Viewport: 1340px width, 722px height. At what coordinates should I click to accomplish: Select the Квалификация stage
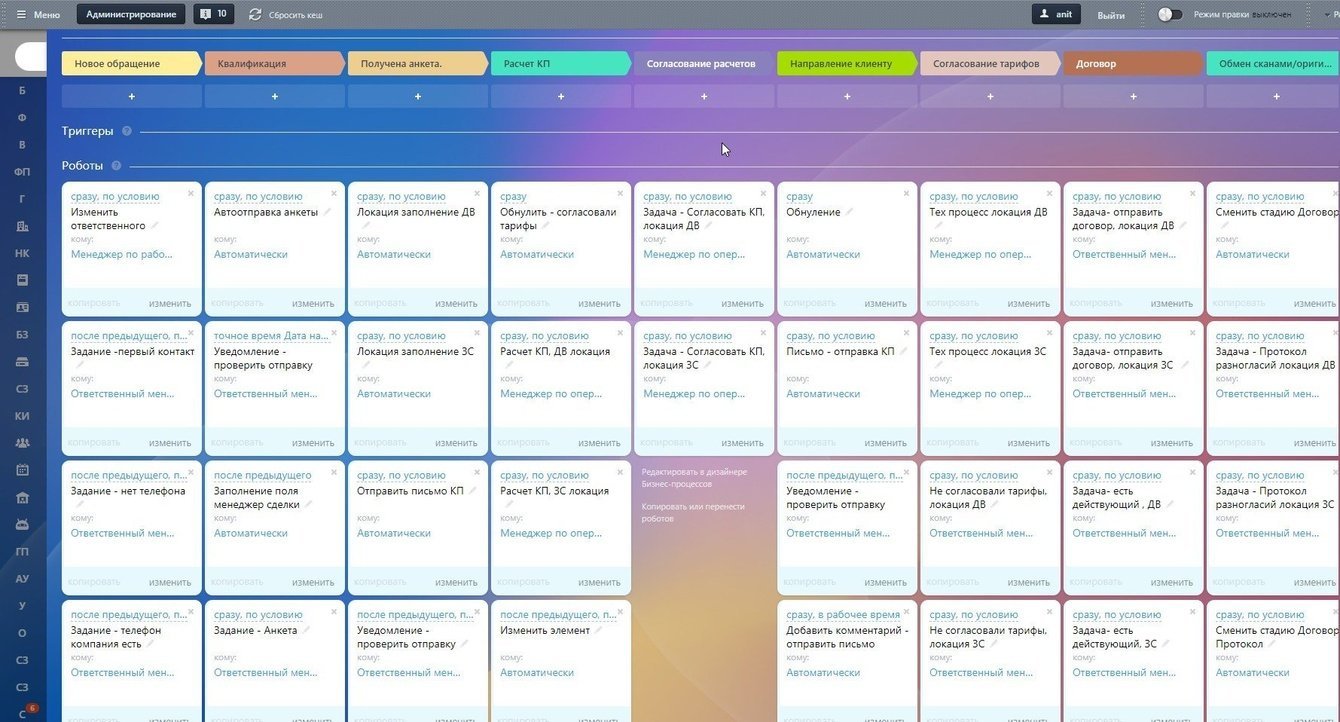pyautogui.click(x=274, y=63)
